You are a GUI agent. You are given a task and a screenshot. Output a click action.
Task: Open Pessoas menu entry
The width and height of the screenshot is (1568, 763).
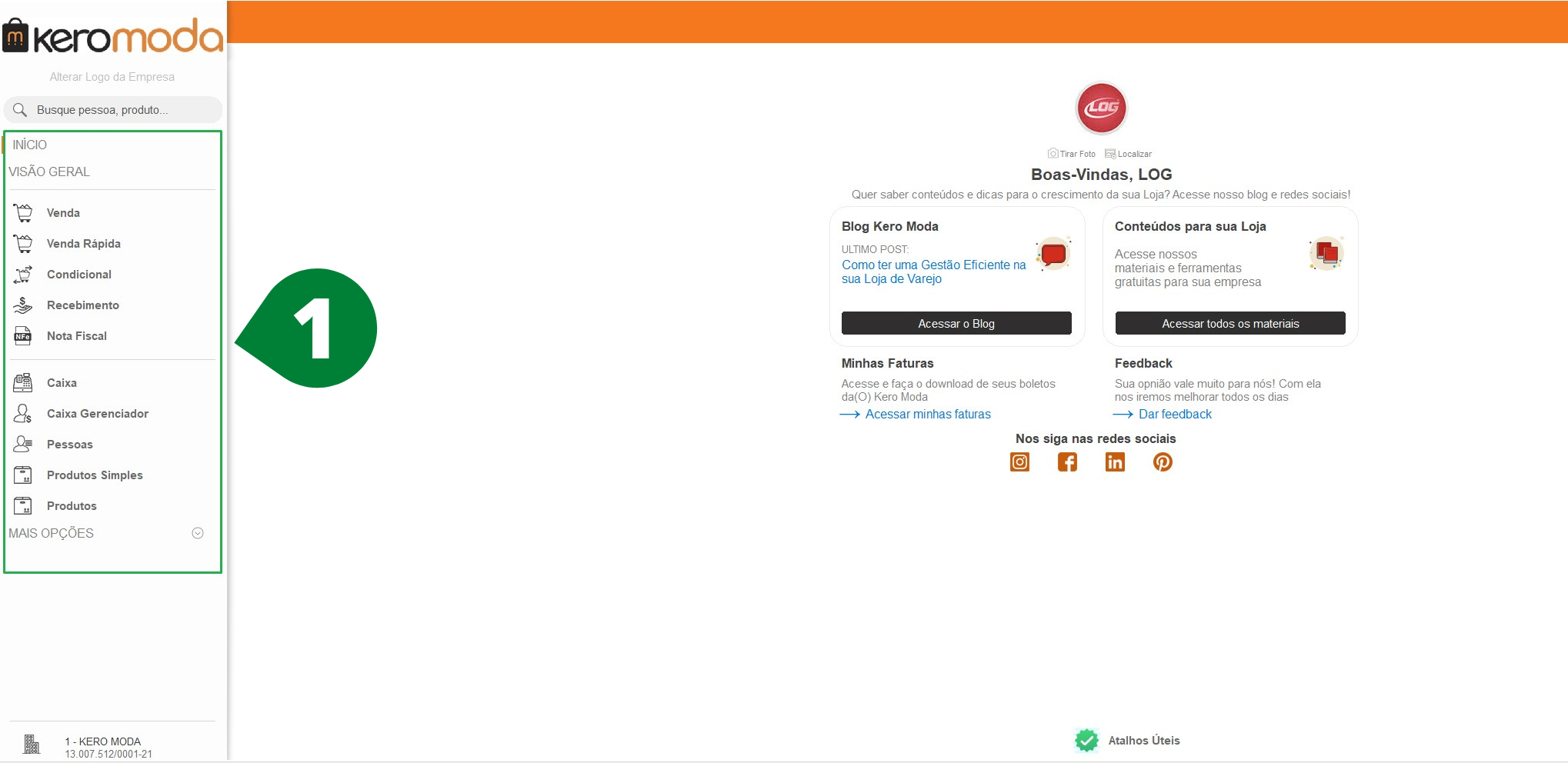(70, 445)
